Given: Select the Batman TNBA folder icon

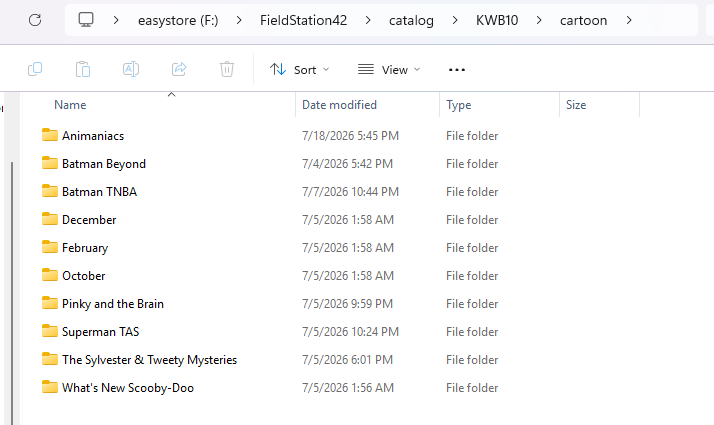Looking at the screenshot, I should [50, 191].
